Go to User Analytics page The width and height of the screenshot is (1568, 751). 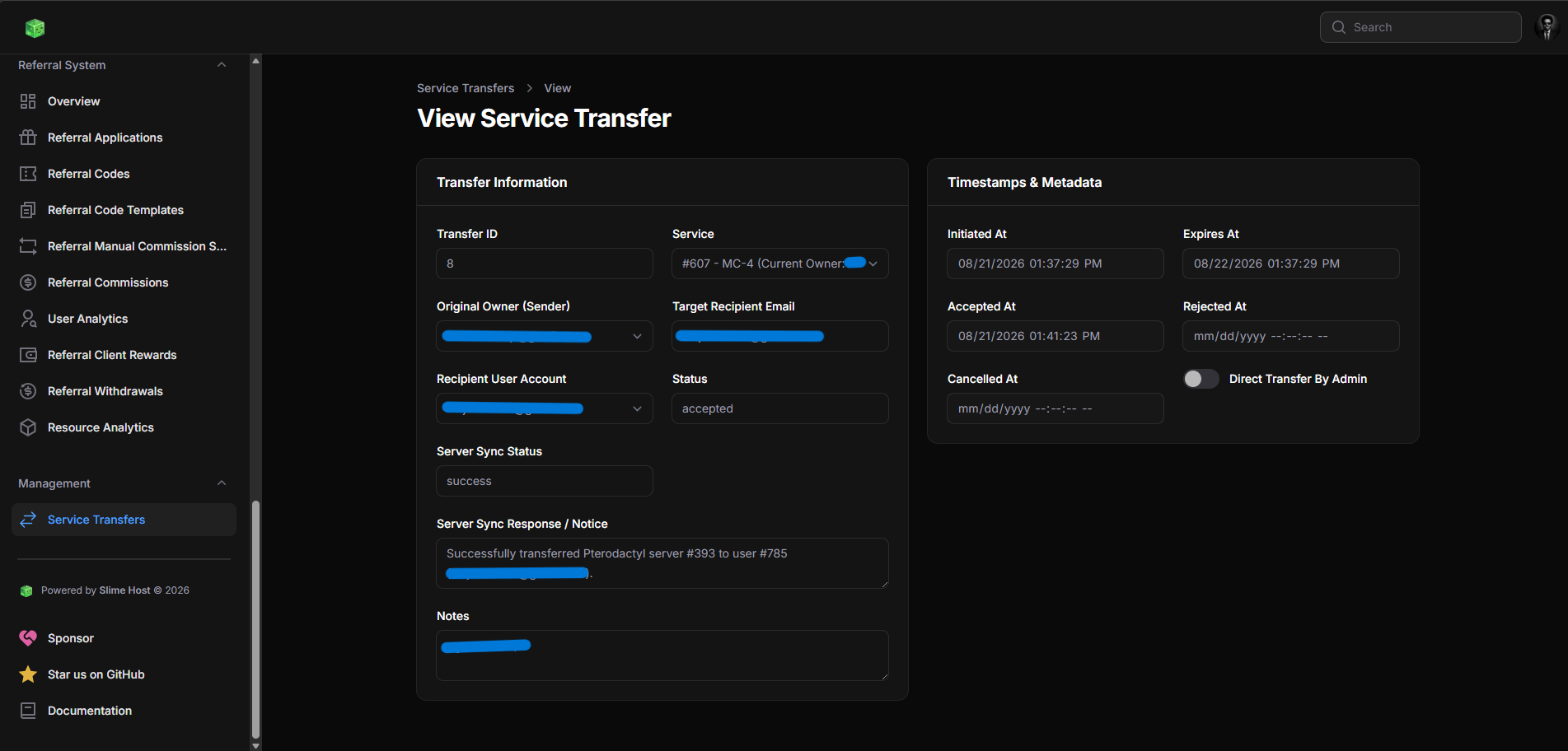coord(124,319)
